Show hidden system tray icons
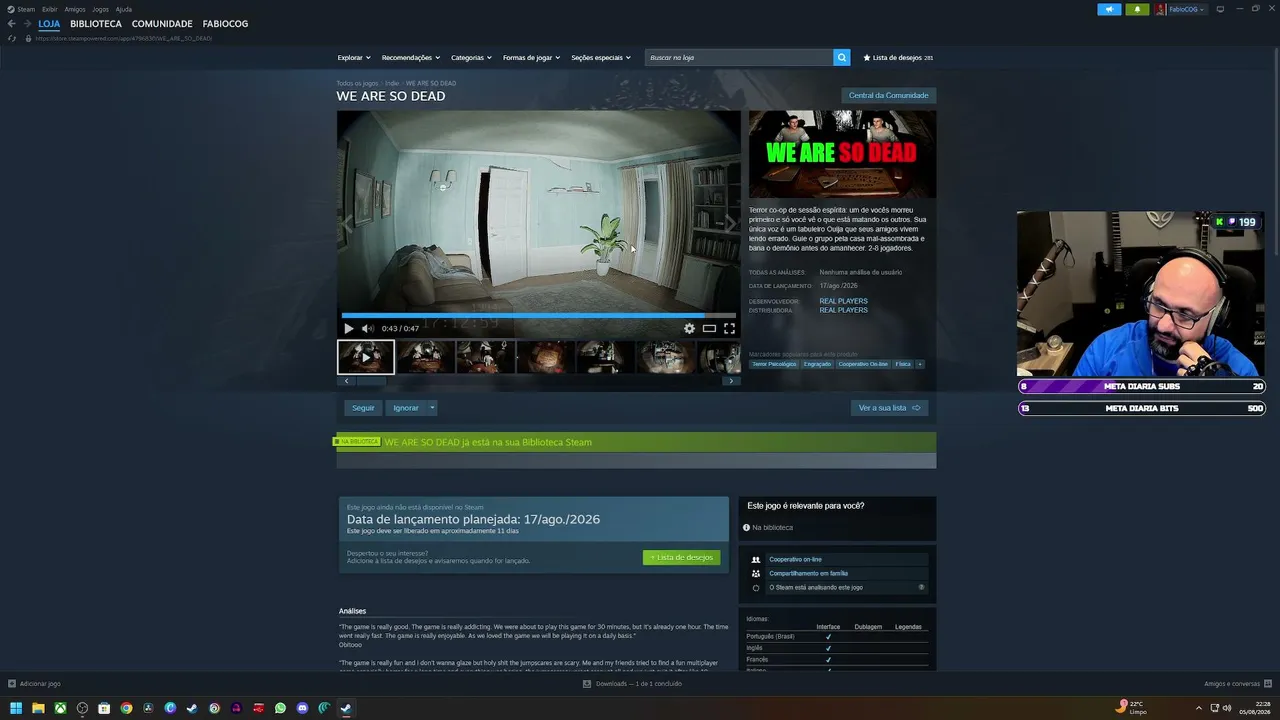 (1198, 708)
